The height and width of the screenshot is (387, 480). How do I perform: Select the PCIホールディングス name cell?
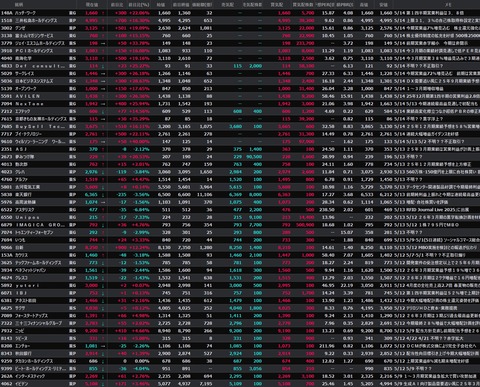34,51
